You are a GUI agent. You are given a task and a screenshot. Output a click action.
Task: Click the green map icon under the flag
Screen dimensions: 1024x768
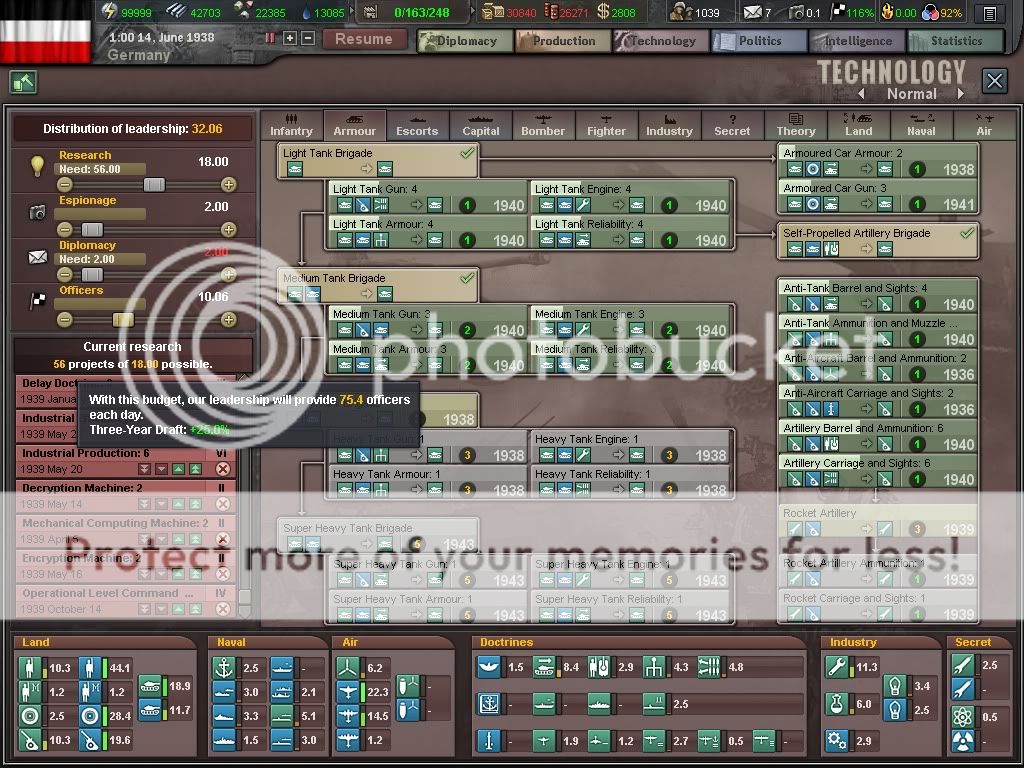coord(23,82)
